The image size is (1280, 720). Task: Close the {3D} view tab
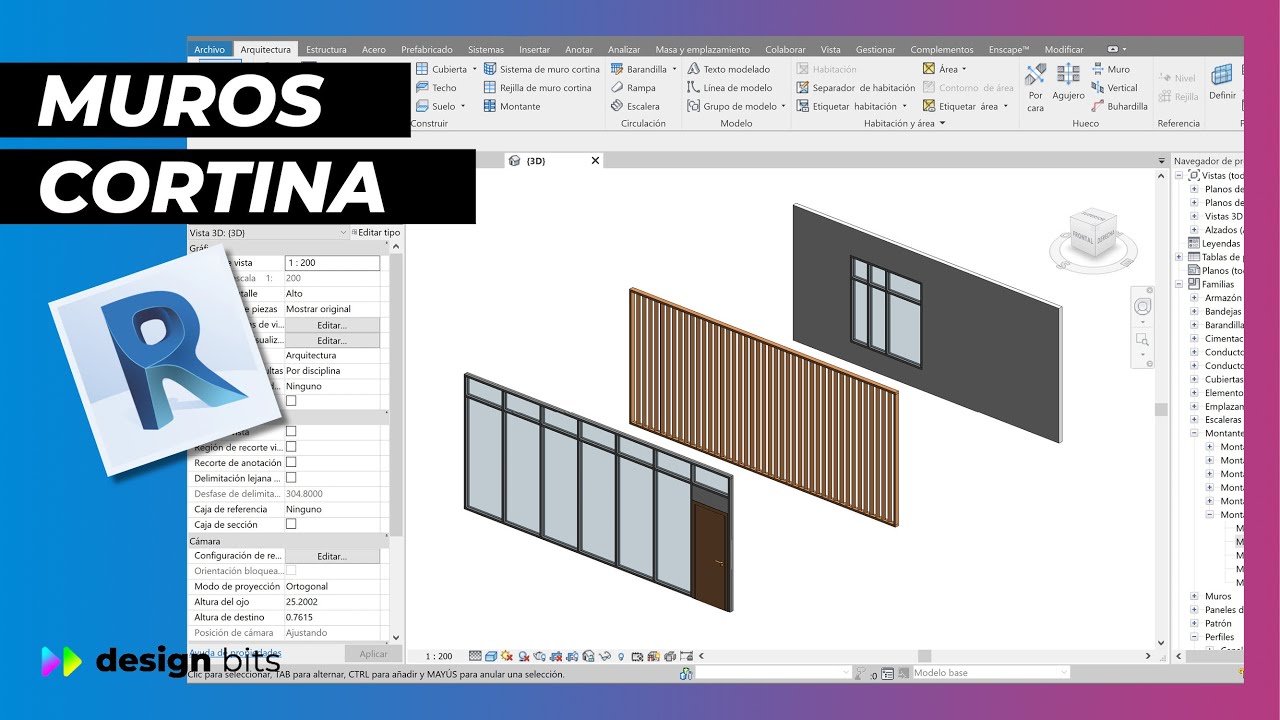(595, 160)
